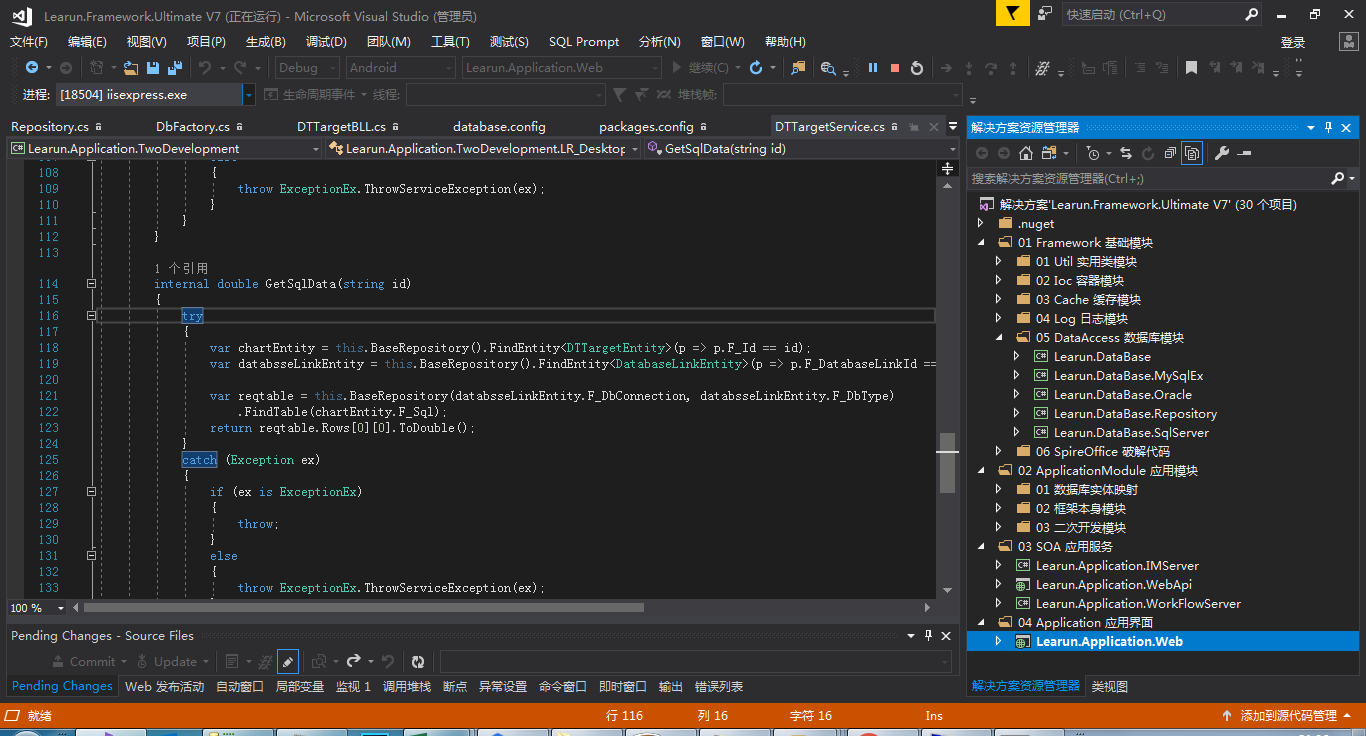Click the Undo icon in toolbar
Screen dimensions: 1366x736
pyautogui.click(x=205, y=68)
